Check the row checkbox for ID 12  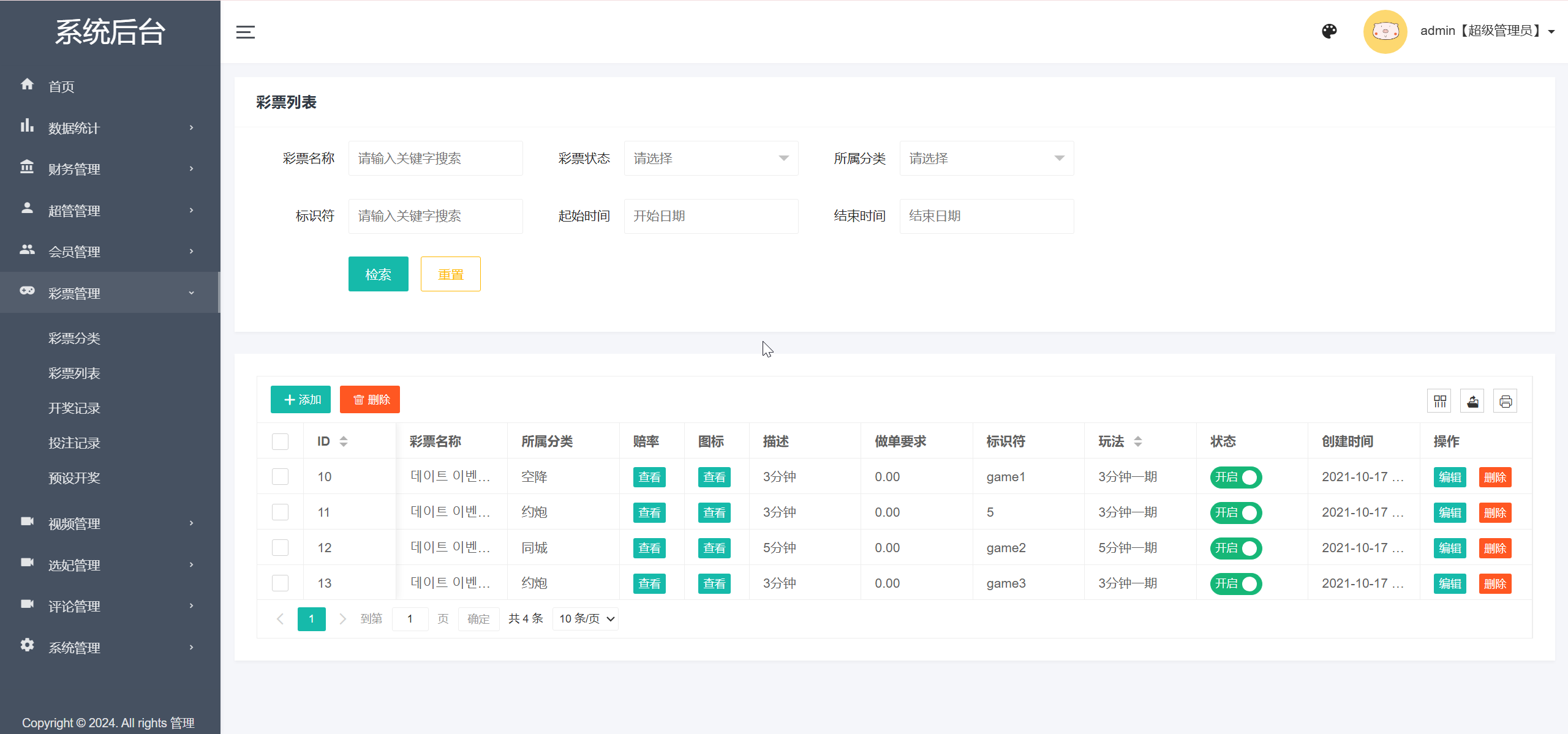(280, 547)
